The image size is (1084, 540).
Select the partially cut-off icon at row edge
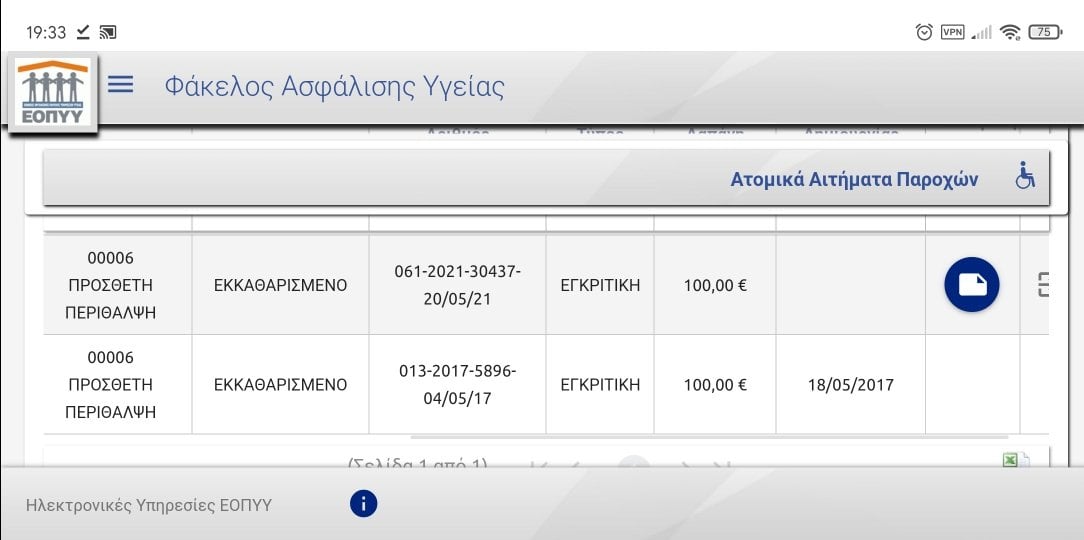(x=1043, y=285)
